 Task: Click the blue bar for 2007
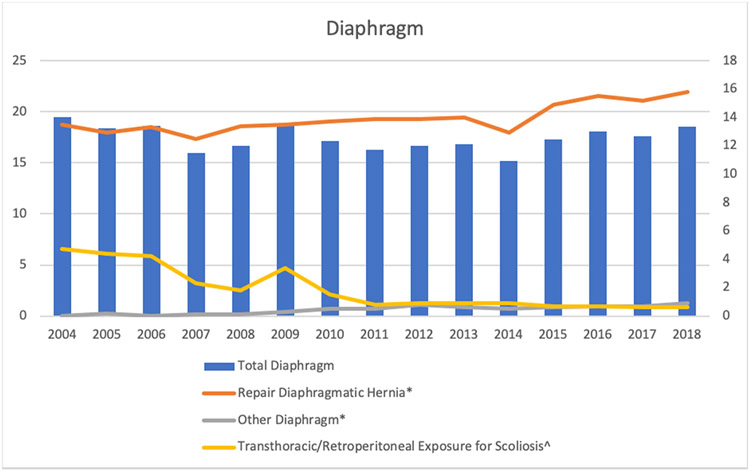[x=196, y=234]
